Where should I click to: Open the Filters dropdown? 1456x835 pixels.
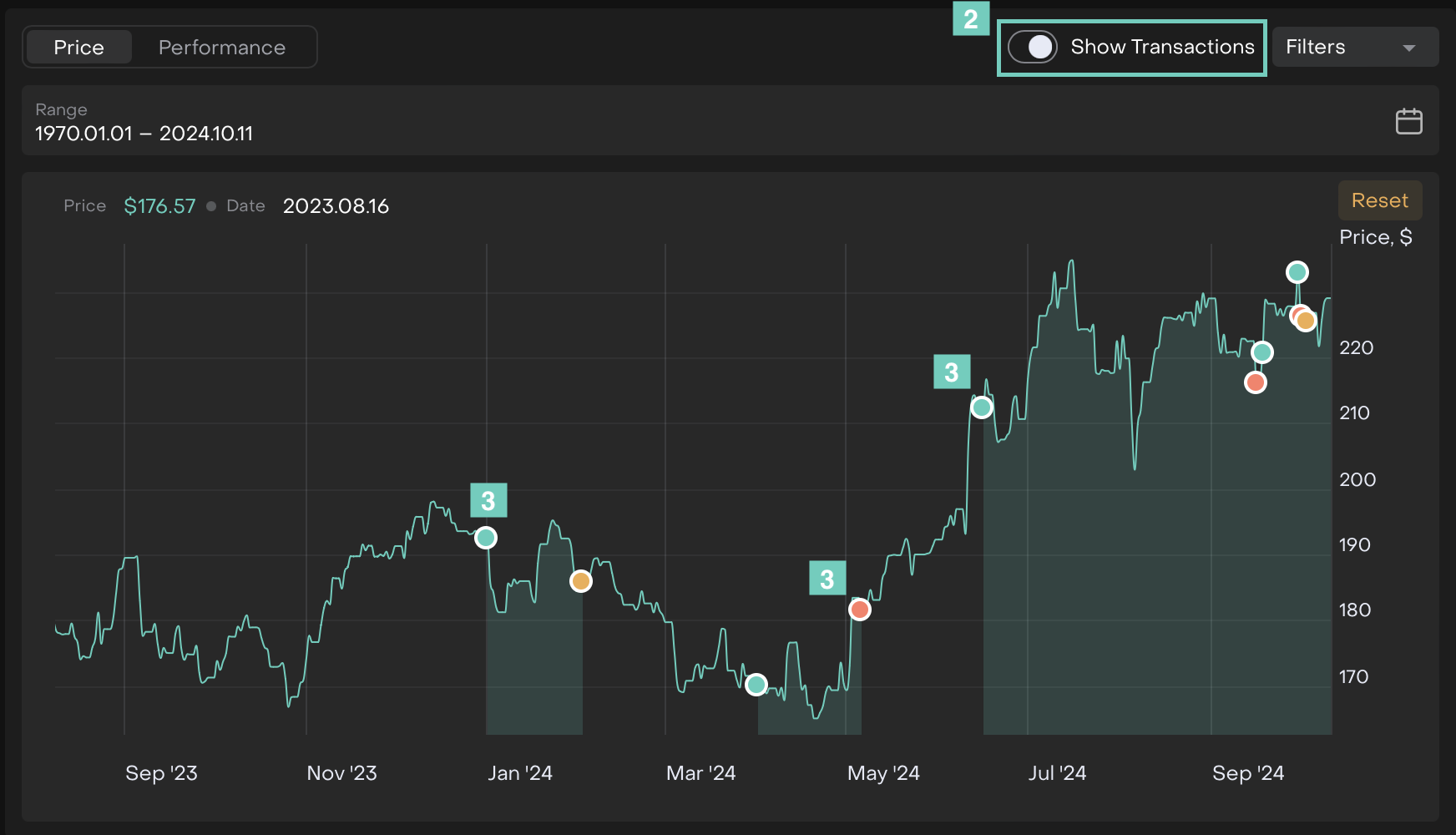click(1353, 47)
